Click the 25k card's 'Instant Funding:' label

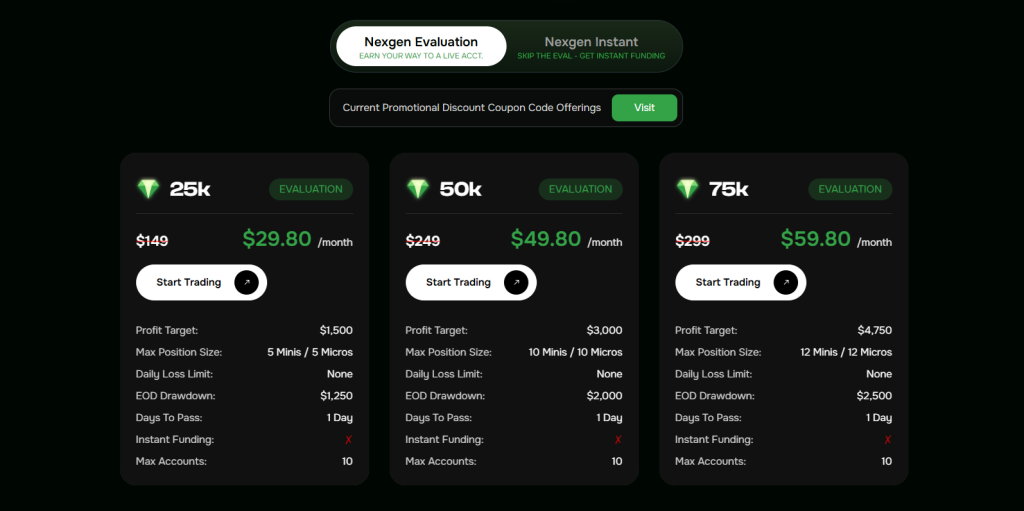pos(175,440)
